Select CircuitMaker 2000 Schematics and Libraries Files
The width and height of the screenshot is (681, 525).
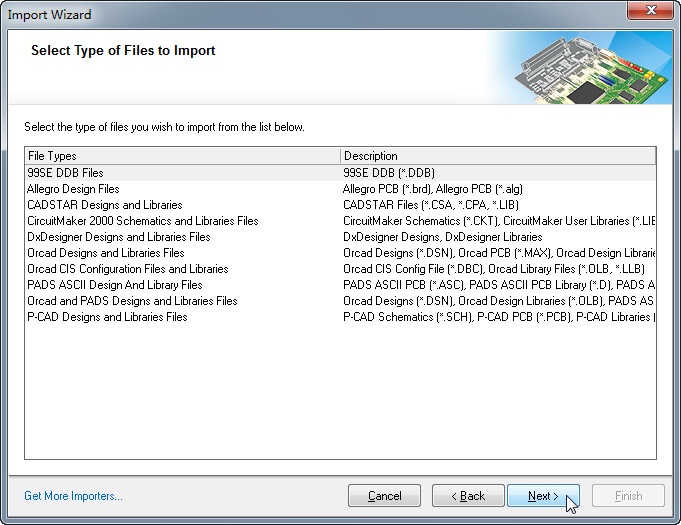340,221
